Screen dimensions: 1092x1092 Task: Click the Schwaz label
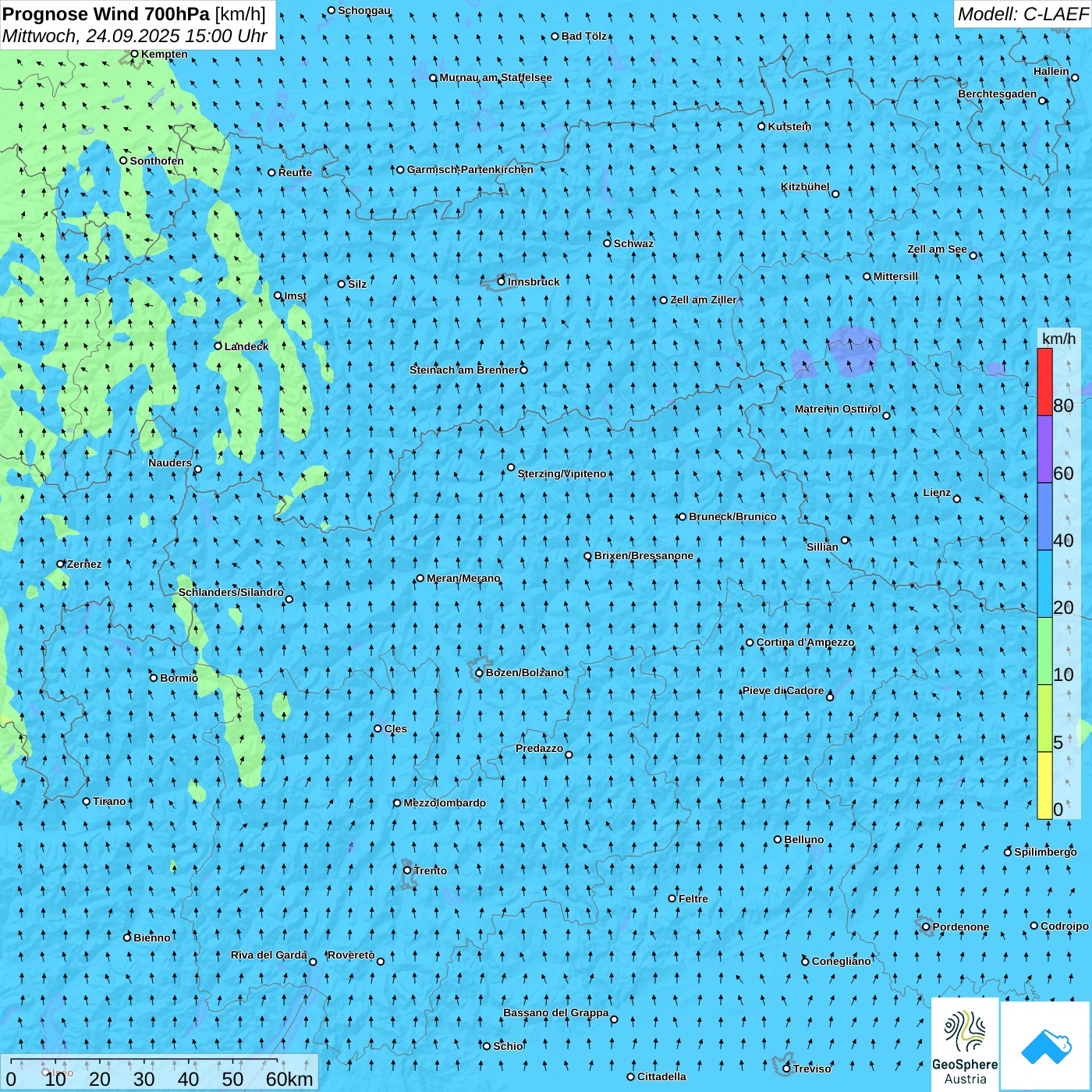coord(633,243)
